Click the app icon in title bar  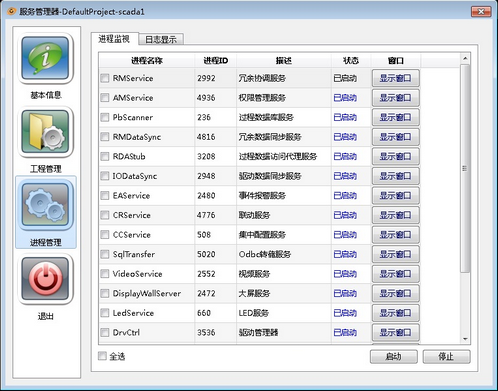(x=12, y=12)
